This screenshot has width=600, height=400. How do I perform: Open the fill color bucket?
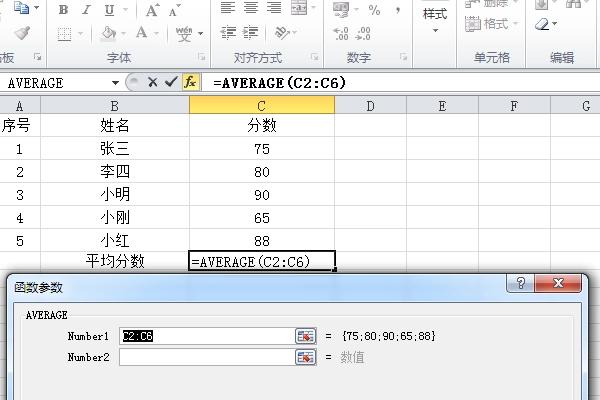109,34
